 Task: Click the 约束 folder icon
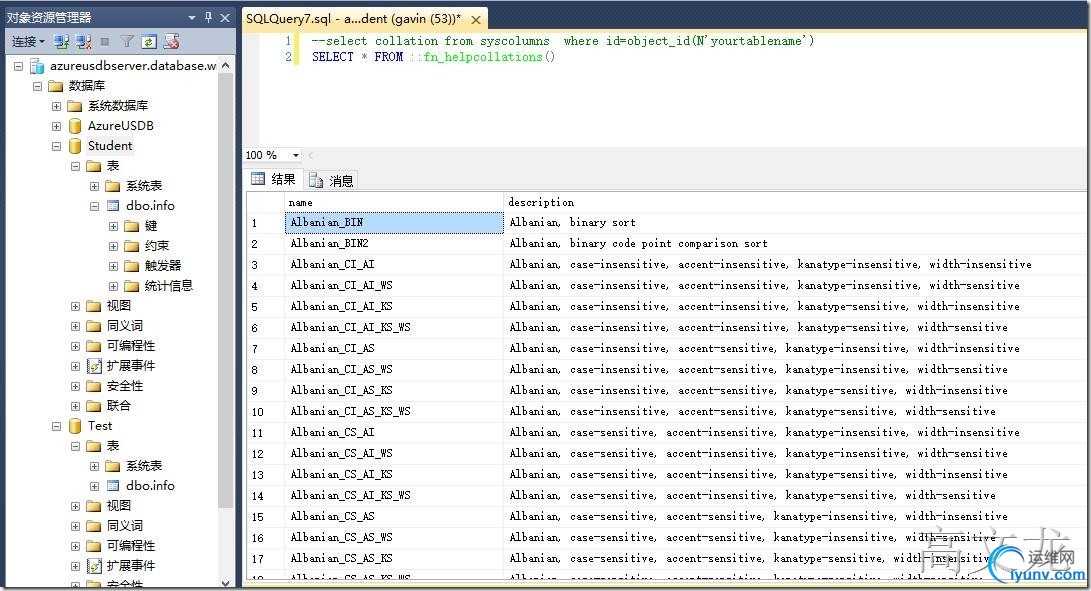point(132,246)
